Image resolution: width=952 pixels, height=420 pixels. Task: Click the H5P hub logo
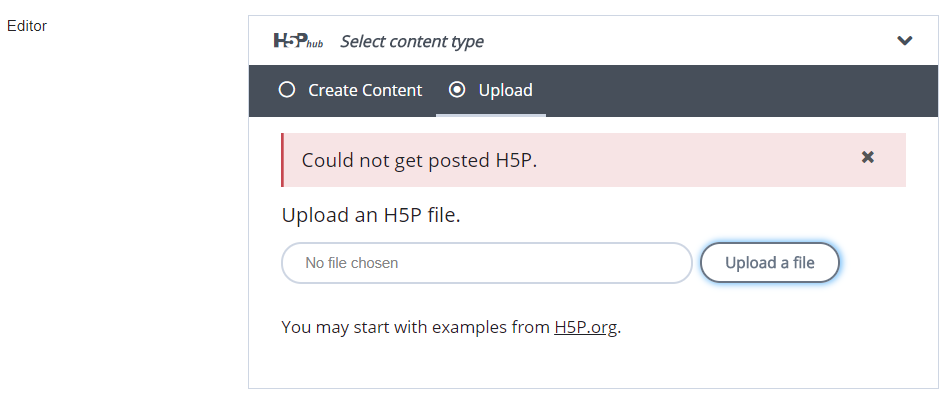298,41
